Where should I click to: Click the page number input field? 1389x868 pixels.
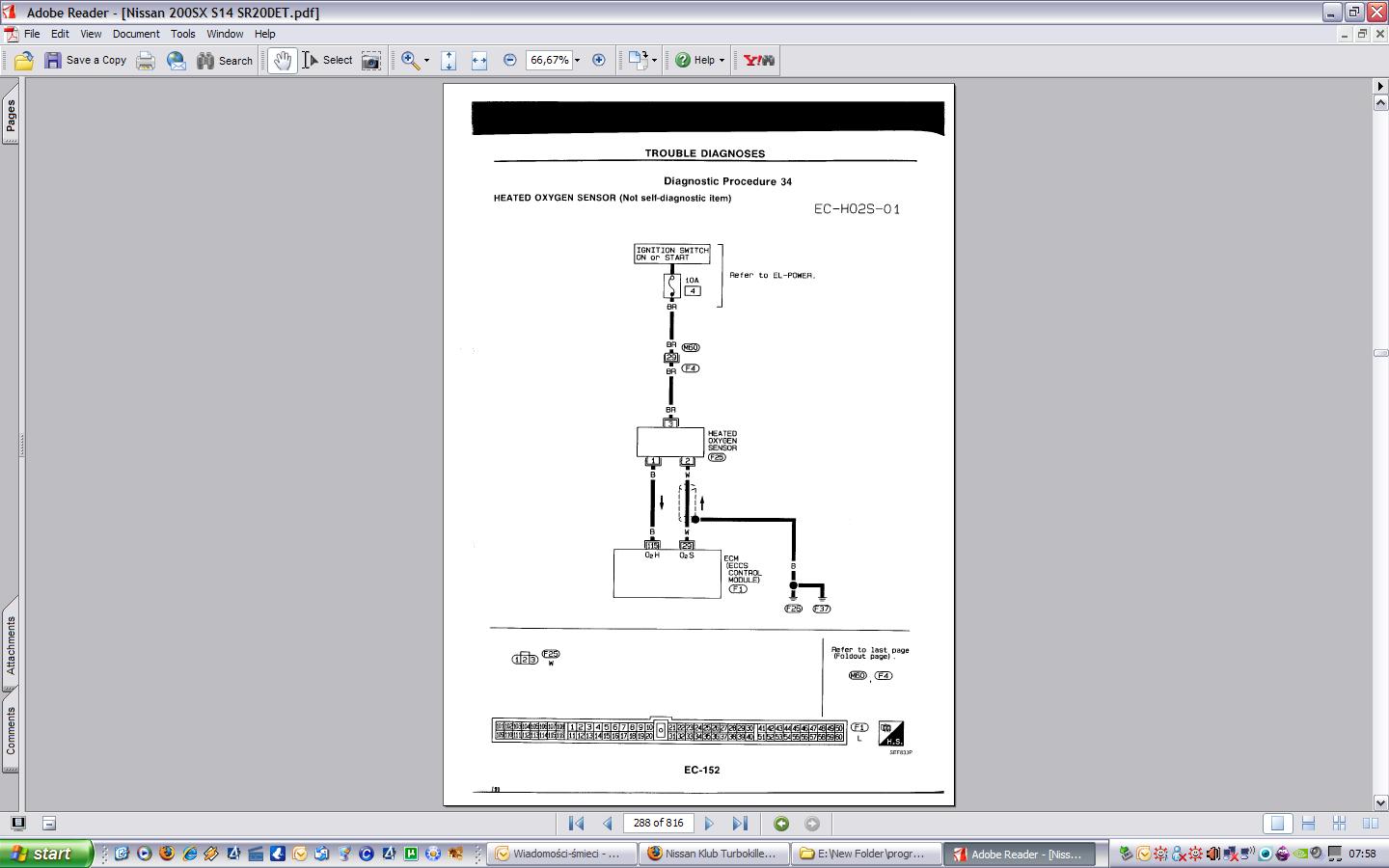point(659,824)
